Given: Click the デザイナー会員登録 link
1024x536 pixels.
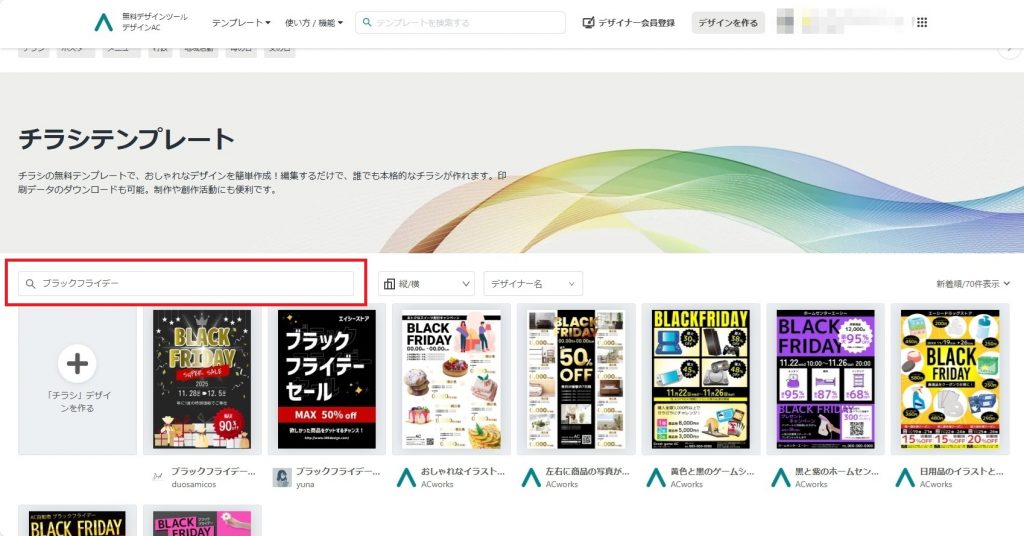Looking at the screenshot, I should (x=636, y=23).
